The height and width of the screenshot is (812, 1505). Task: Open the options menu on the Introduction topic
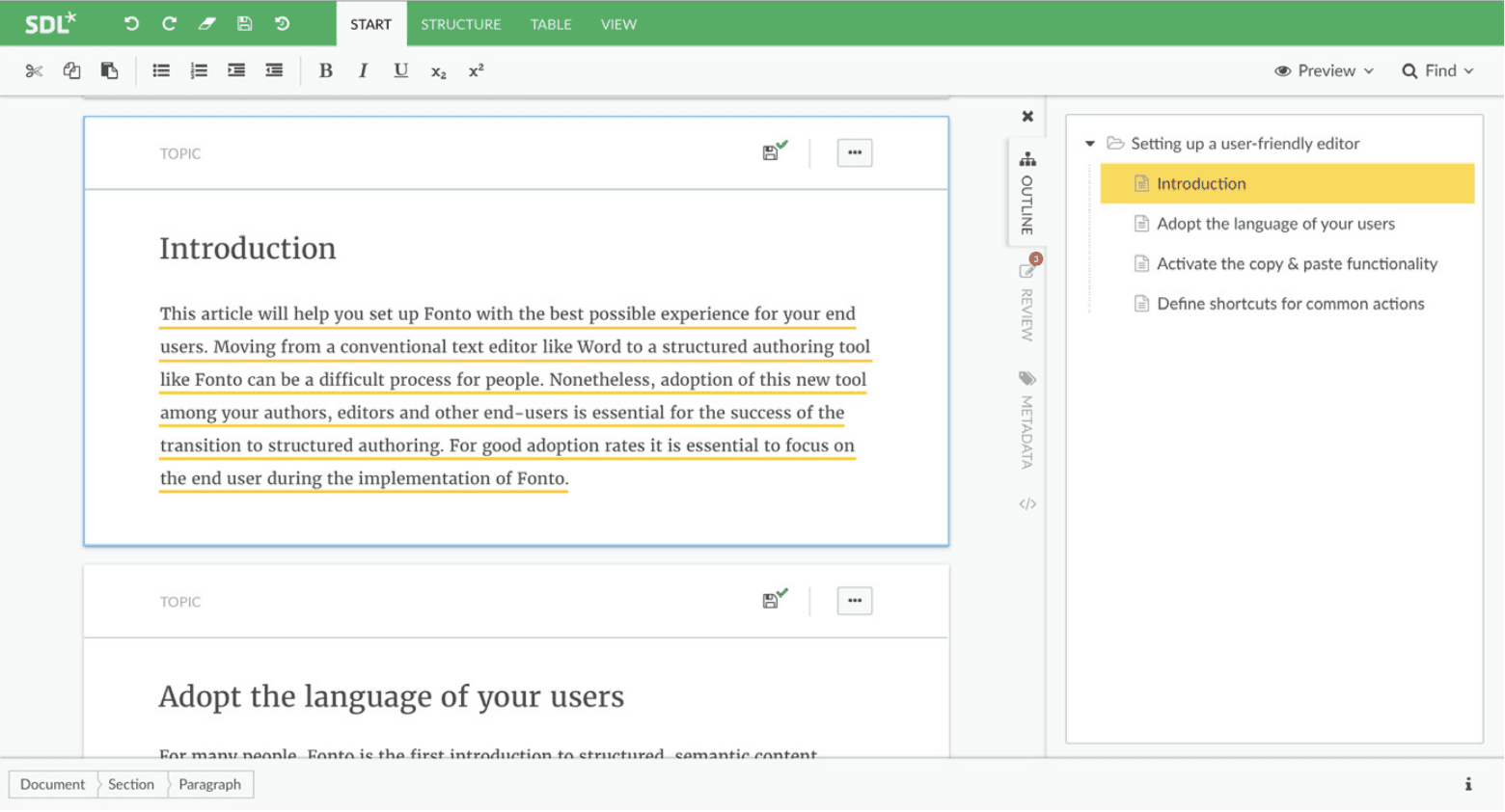[x=854, y=152]
